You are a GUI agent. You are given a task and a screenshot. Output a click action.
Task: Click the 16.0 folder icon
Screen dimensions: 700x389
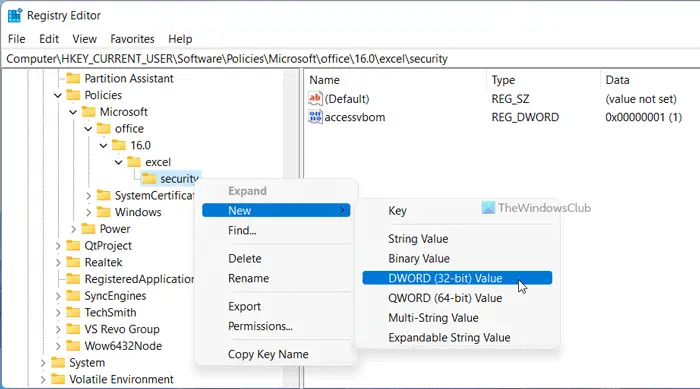(119, 145)
